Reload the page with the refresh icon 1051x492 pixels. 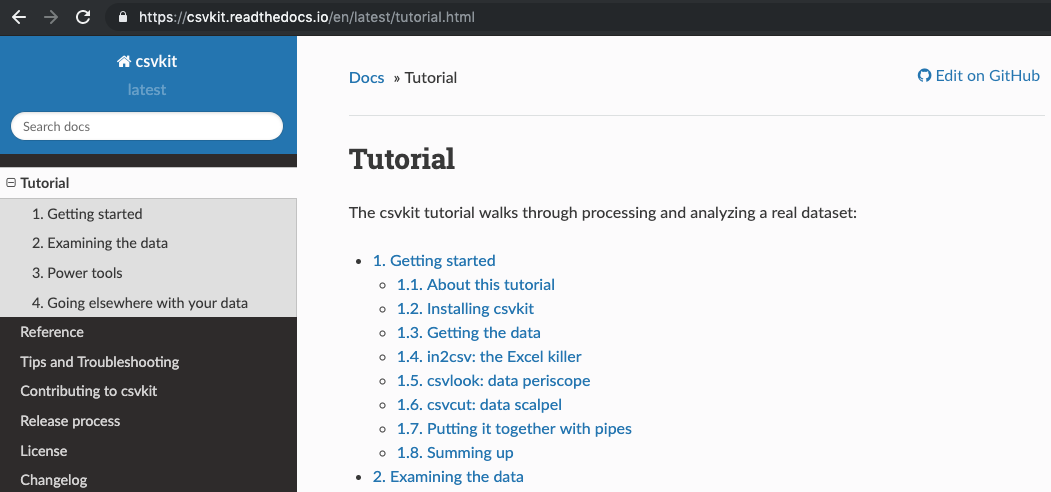point(83,17)
